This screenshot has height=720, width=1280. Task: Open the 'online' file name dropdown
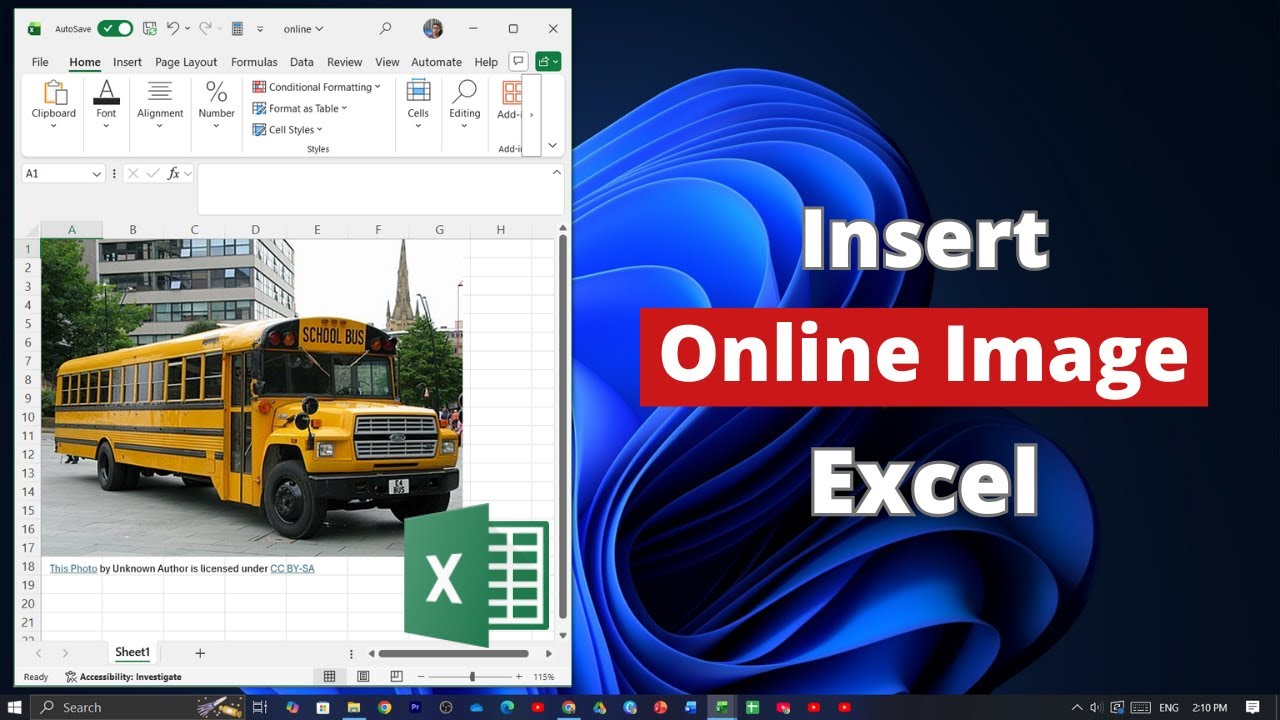click(303, 29)
